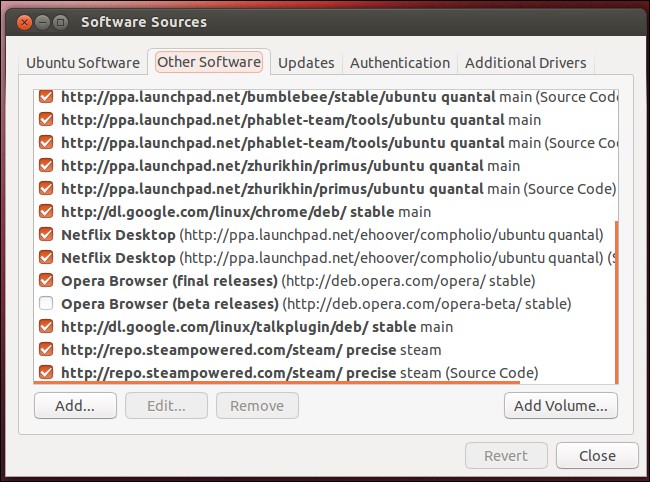The image size is (650, 482).
Task: Click the horizontal scrollbar of the sources list
Action: (276, 382)
